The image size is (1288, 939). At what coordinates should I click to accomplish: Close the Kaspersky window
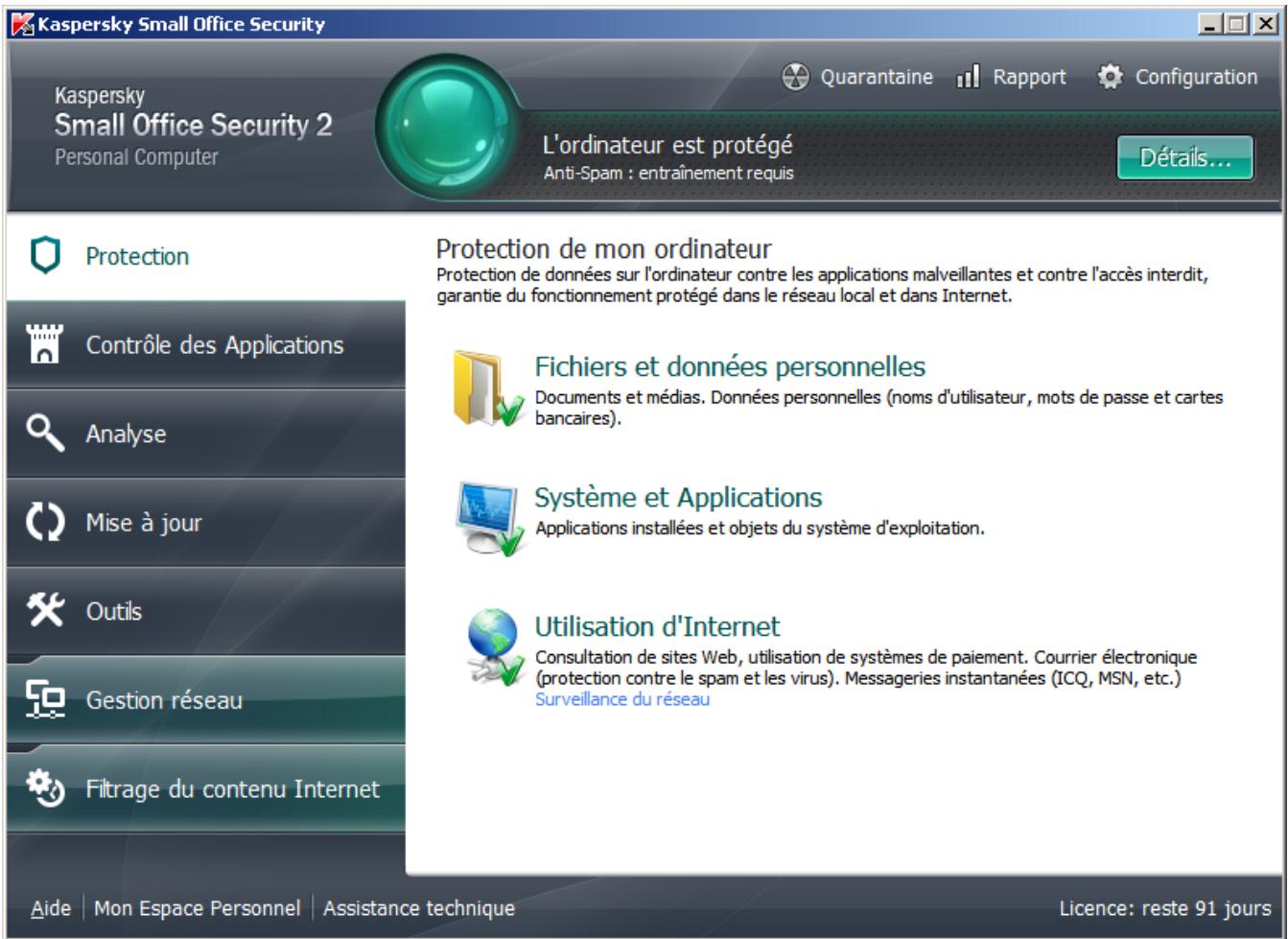[1266, 24]
